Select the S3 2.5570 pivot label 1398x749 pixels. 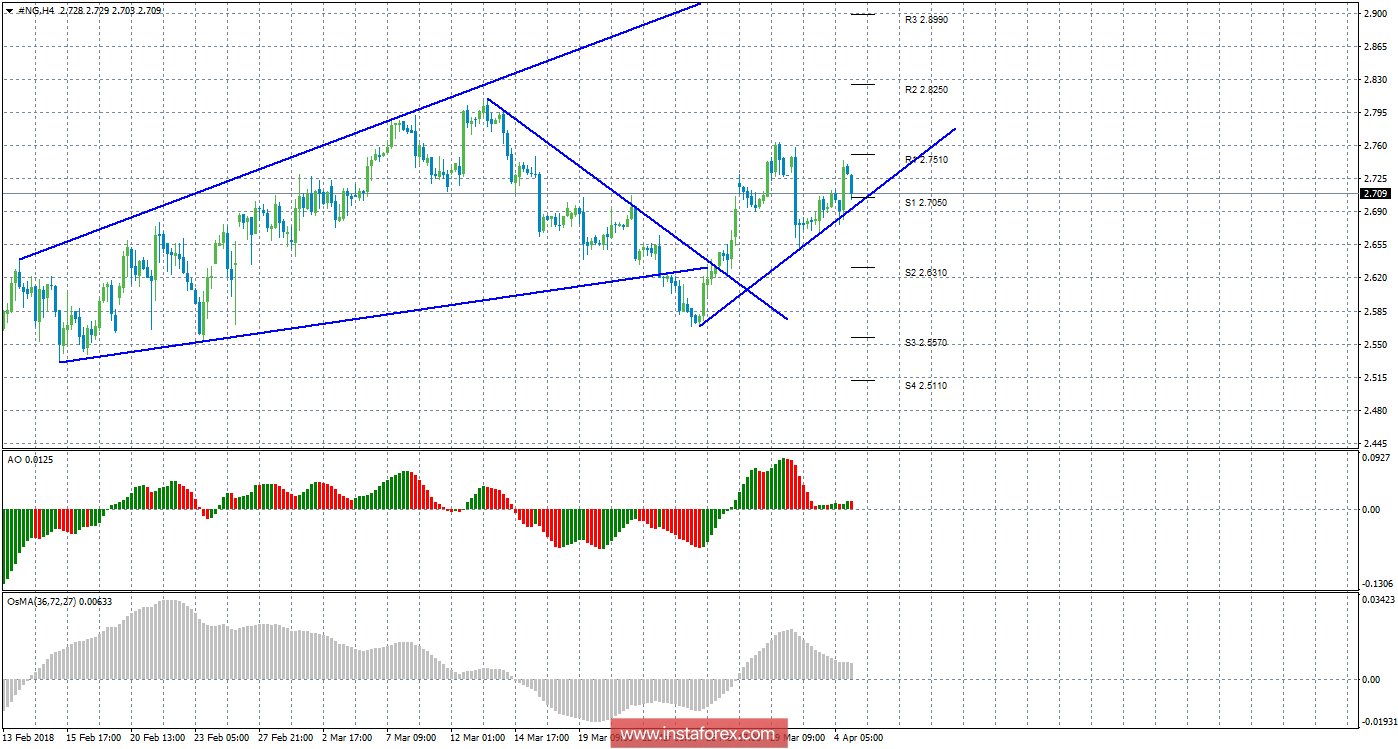(926, 343)
